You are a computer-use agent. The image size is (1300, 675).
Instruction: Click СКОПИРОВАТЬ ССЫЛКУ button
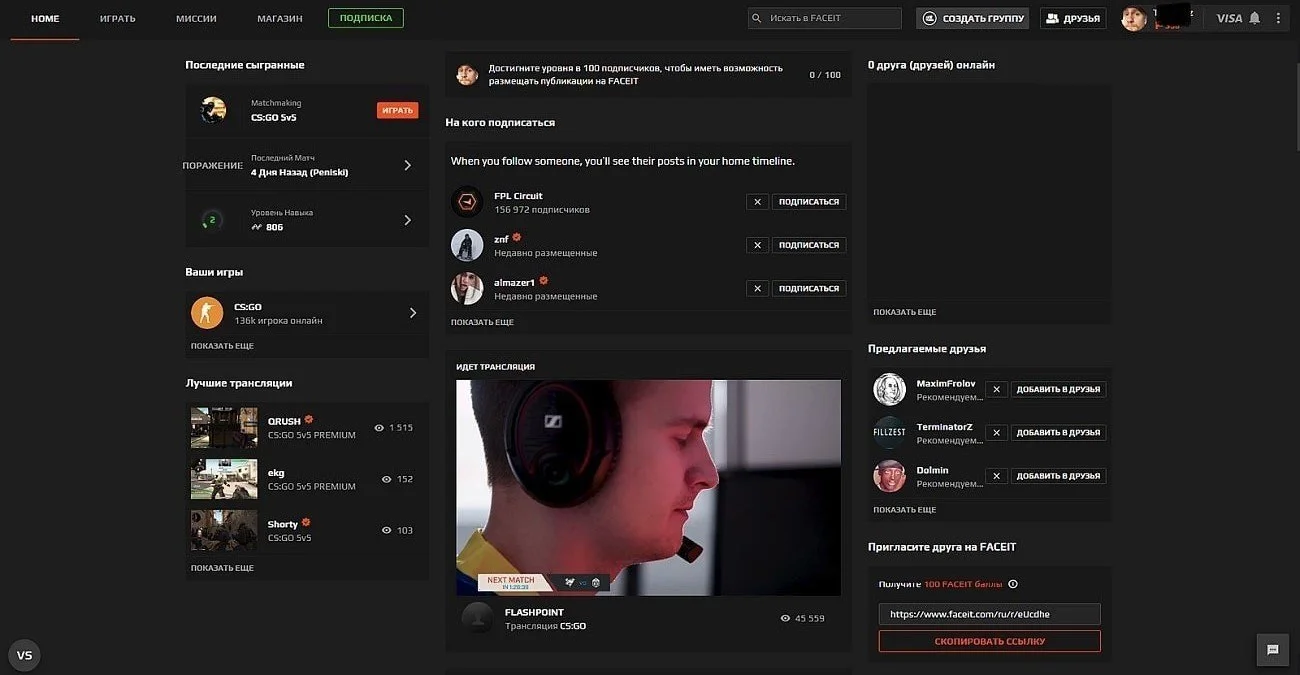tap(990, 641)
